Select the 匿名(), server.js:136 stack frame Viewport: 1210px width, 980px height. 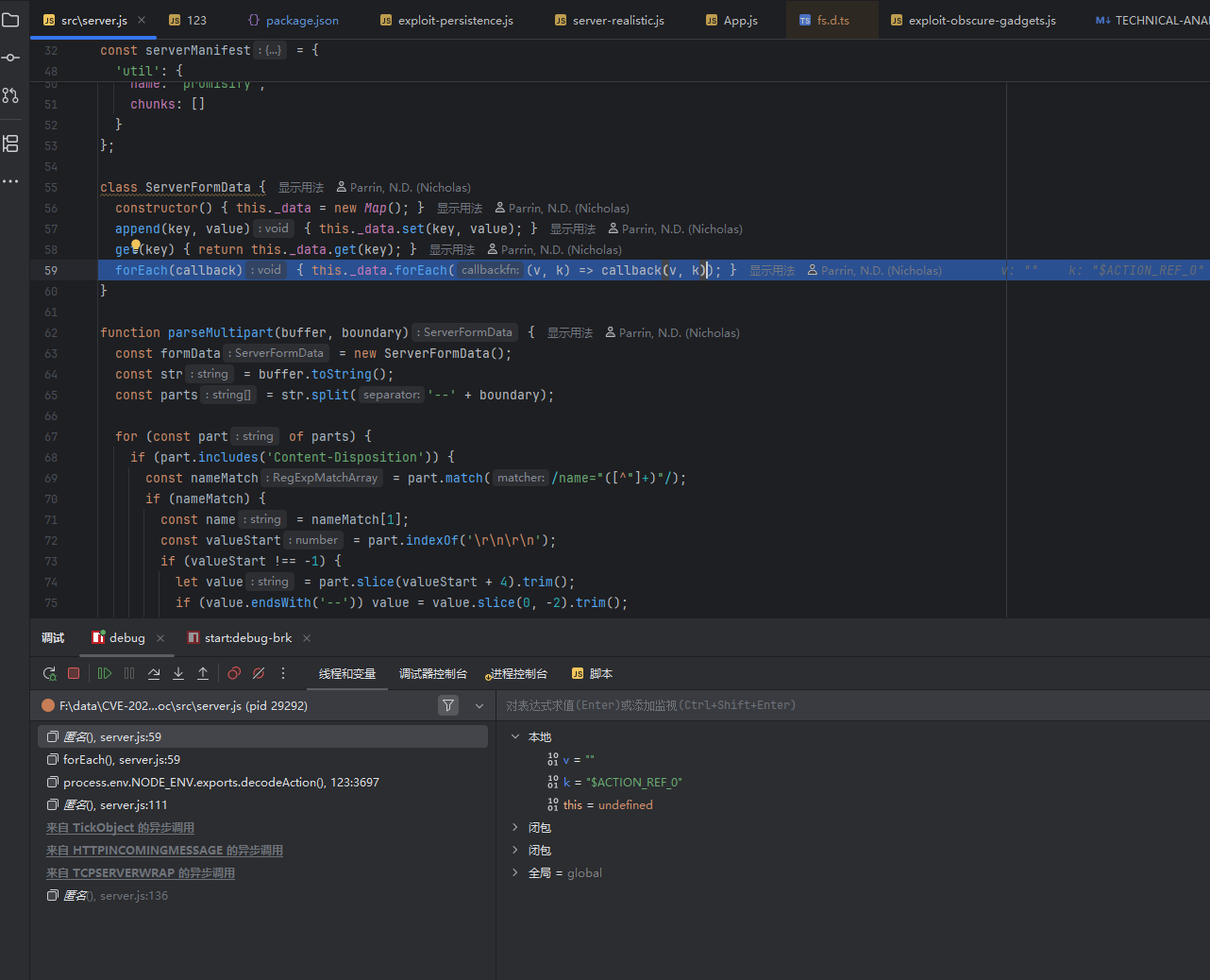coord(262,895)
